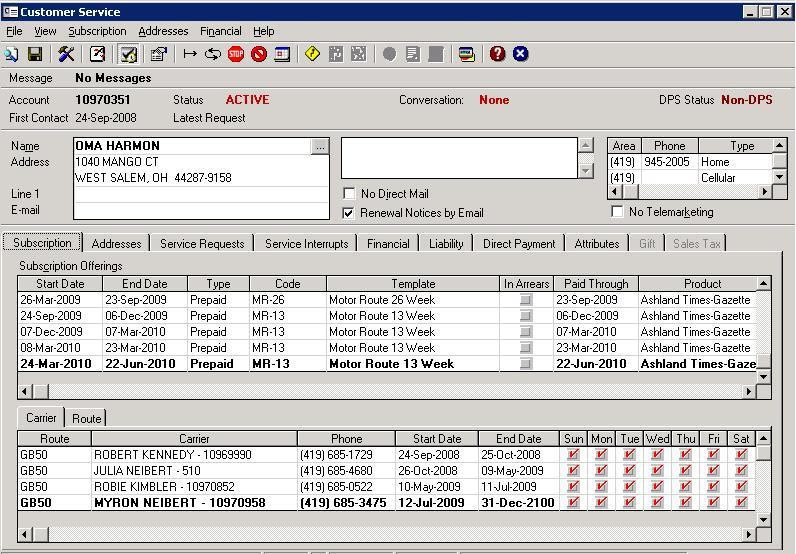Select the Route sub-tab
This screenshot has height=554, width=796.
click(86, 418)
